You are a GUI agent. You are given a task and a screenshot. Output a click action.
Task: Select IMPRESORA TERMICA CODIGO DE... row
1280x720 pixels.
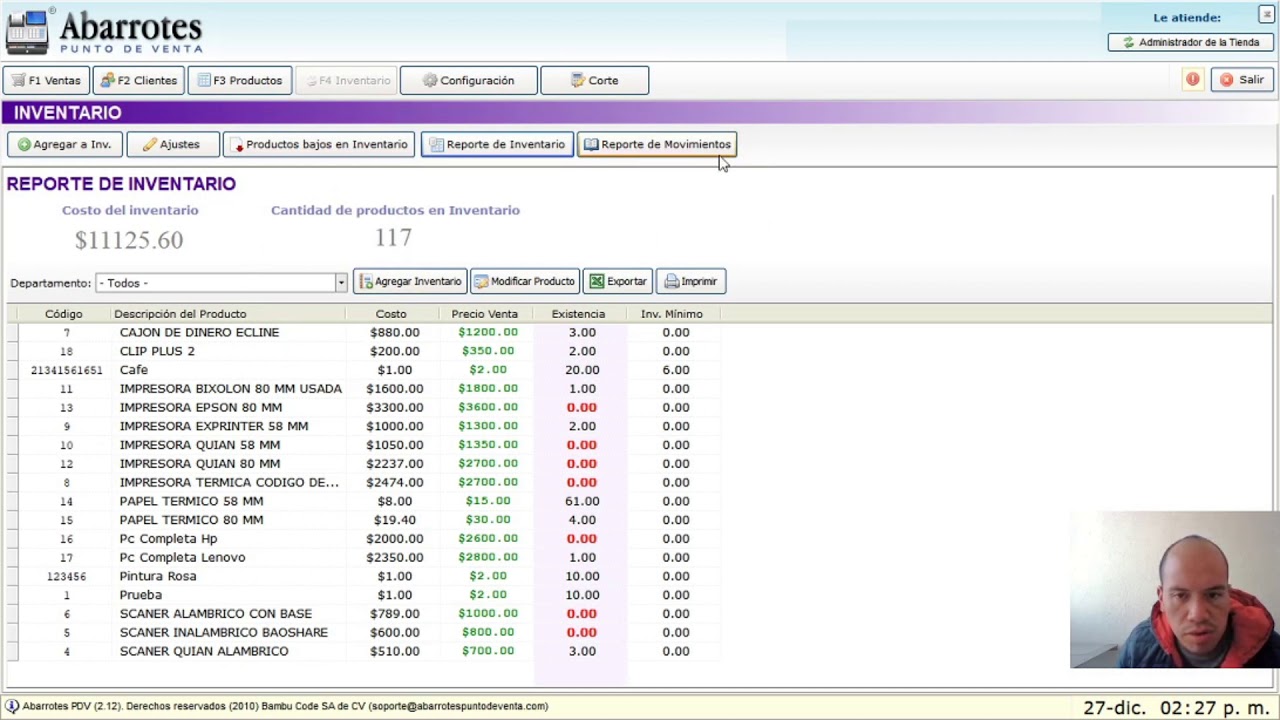(x=362, y=482)
